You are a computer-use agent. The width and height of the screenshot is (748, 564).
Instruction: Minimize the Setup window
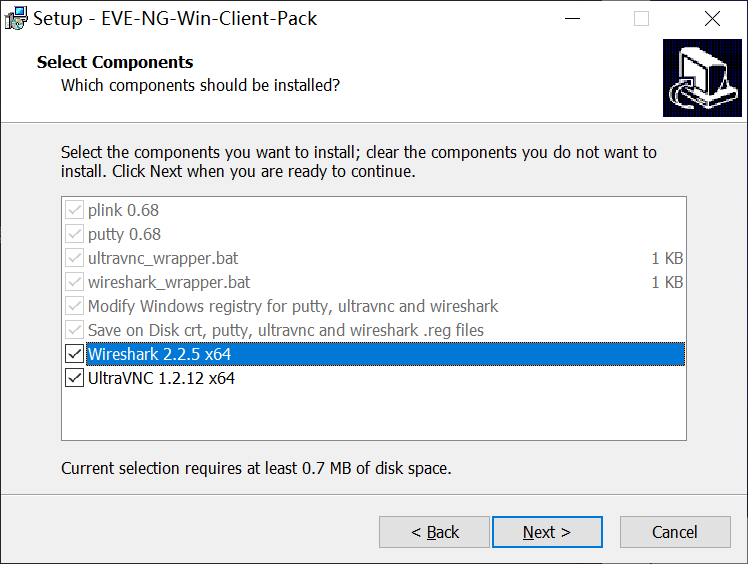point(571,19)
